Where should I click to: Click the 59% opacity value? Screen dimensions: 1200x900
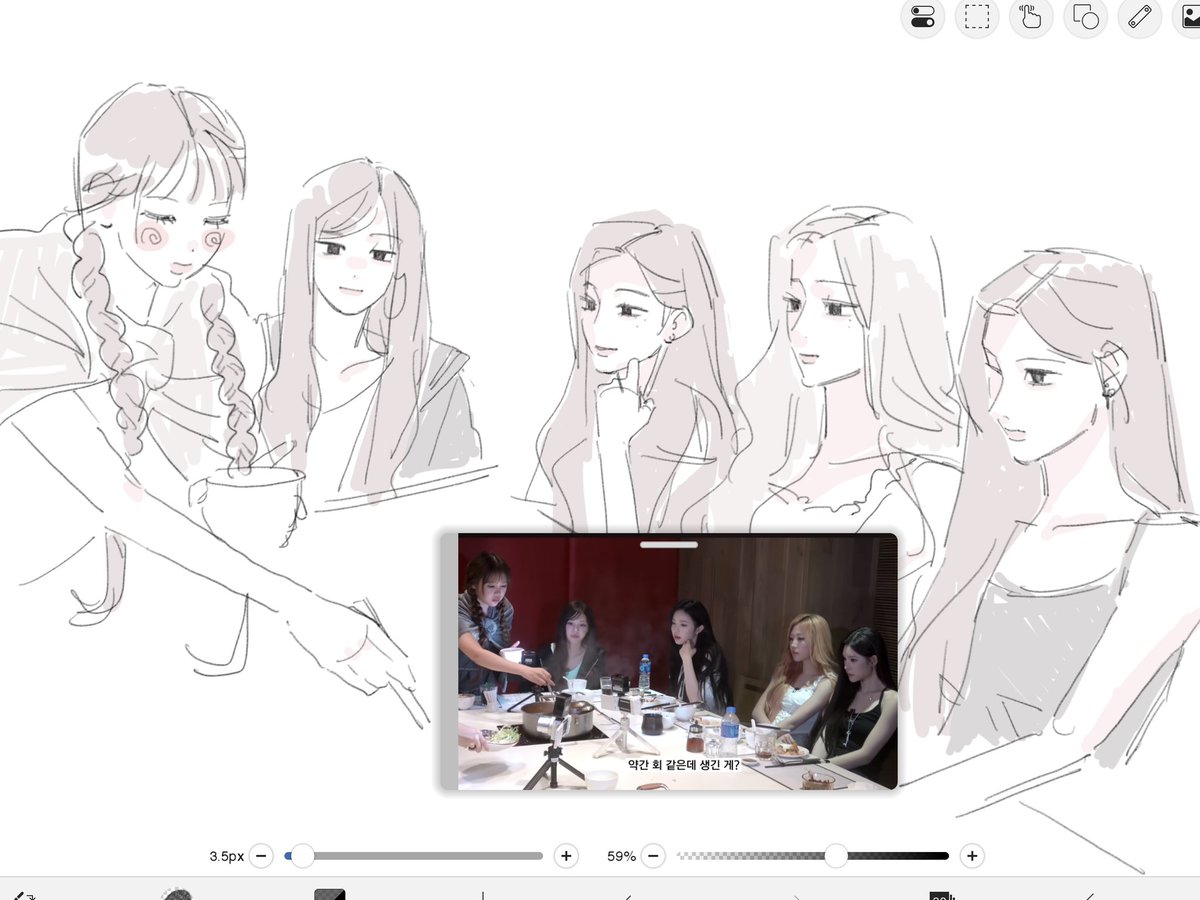tap(621, 857)
